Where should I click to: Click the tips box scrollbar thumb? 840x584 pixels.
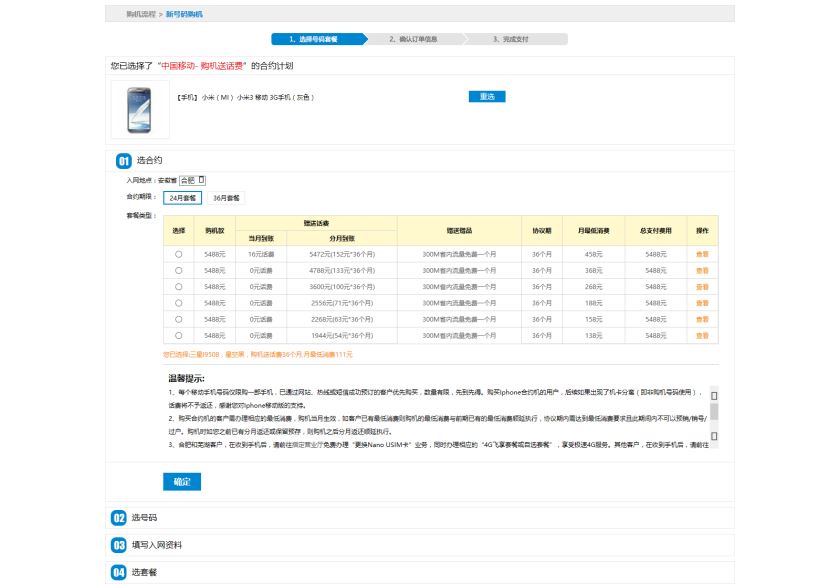(x=714, y=411)
